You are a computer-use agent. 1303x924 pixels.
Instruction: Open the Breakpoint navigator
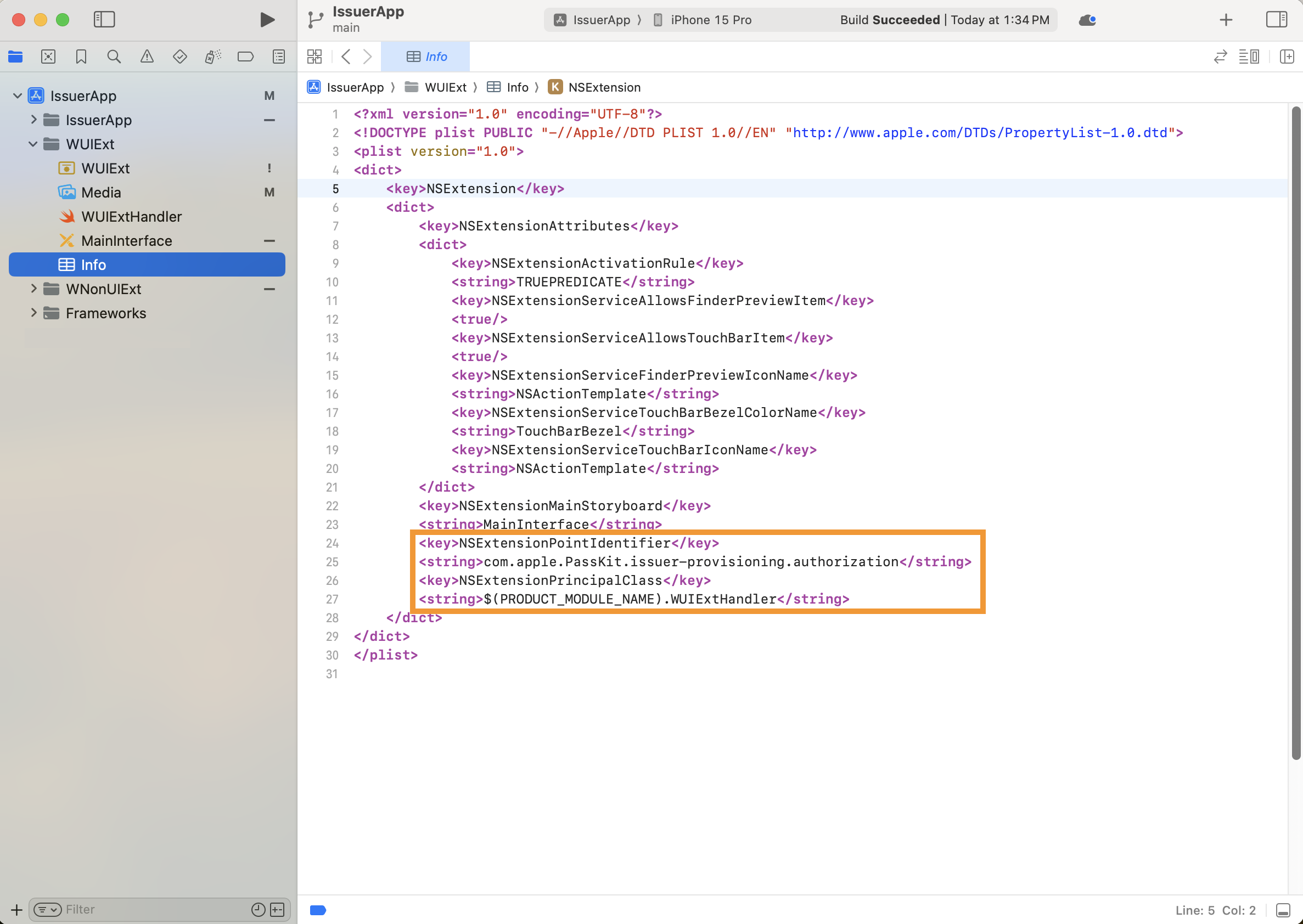coord(245,57)
